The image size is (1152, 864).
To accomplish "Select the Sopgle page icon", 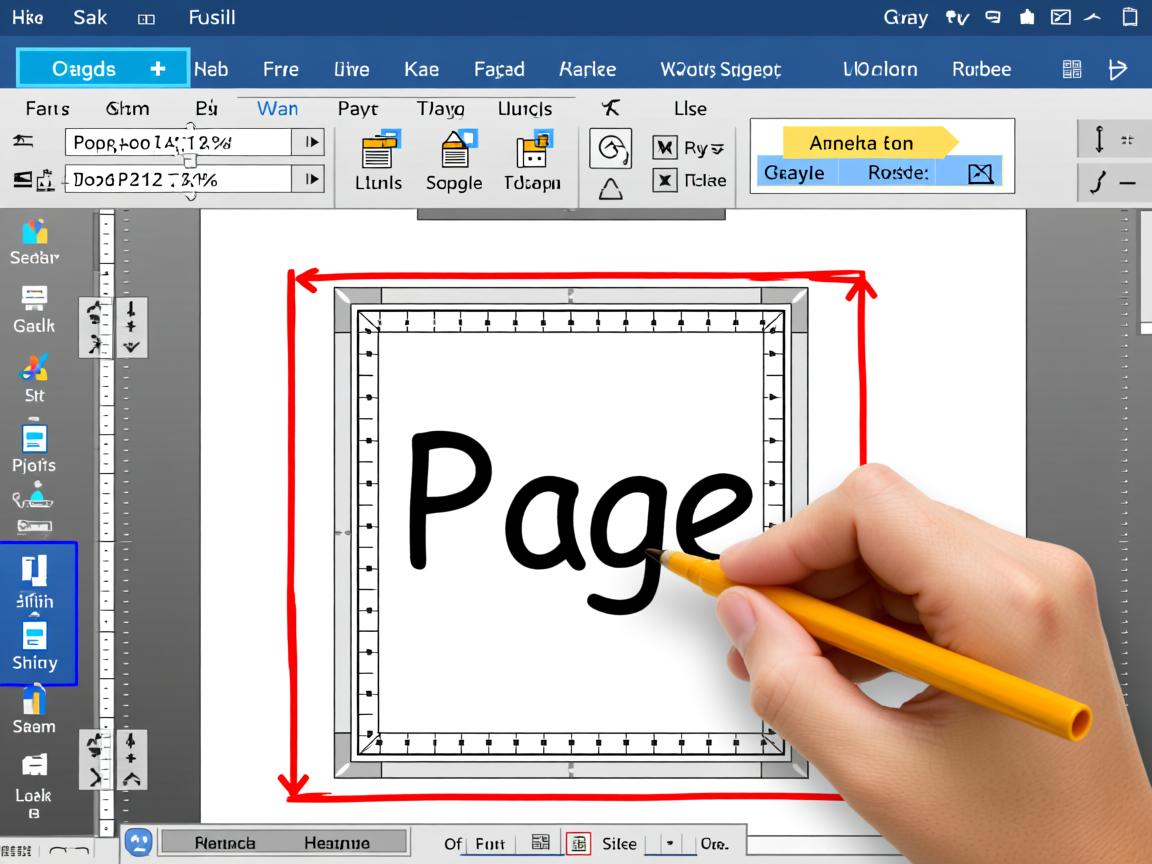I will 454,150.
